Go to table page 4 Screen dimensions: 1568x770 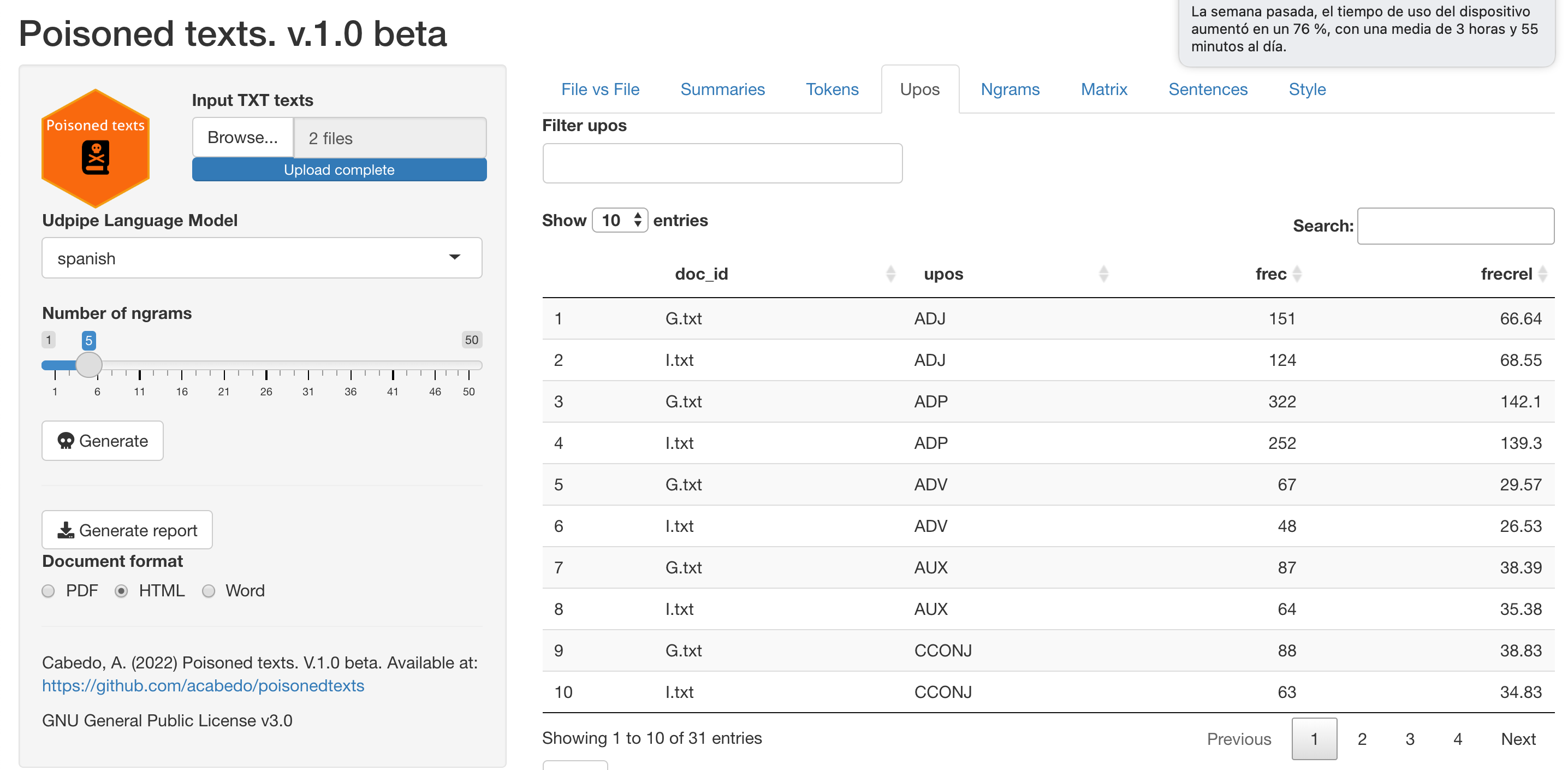pos(1457,739)
